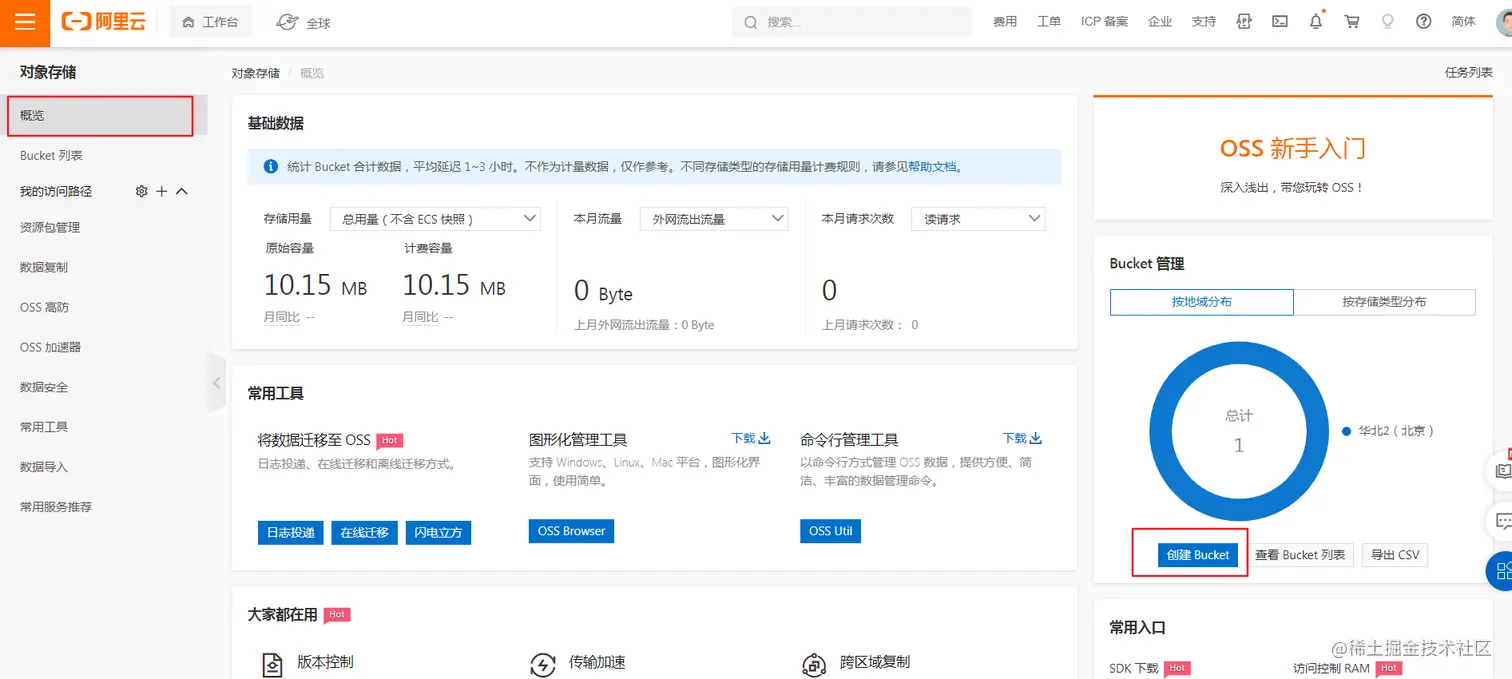Switch to 按地域分布 tab
The height and width of the screenshot is (679, 1512).
pyautogui.click(x=1202, y=302)
